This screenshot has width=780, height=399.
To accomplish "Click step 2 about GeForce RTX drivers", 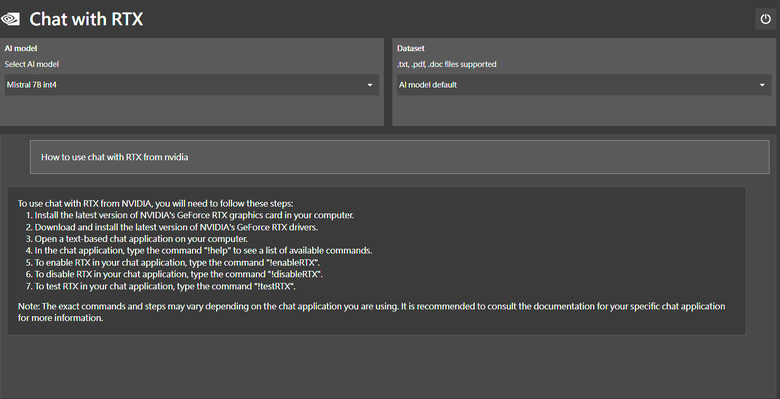I will tap(172, 227).
